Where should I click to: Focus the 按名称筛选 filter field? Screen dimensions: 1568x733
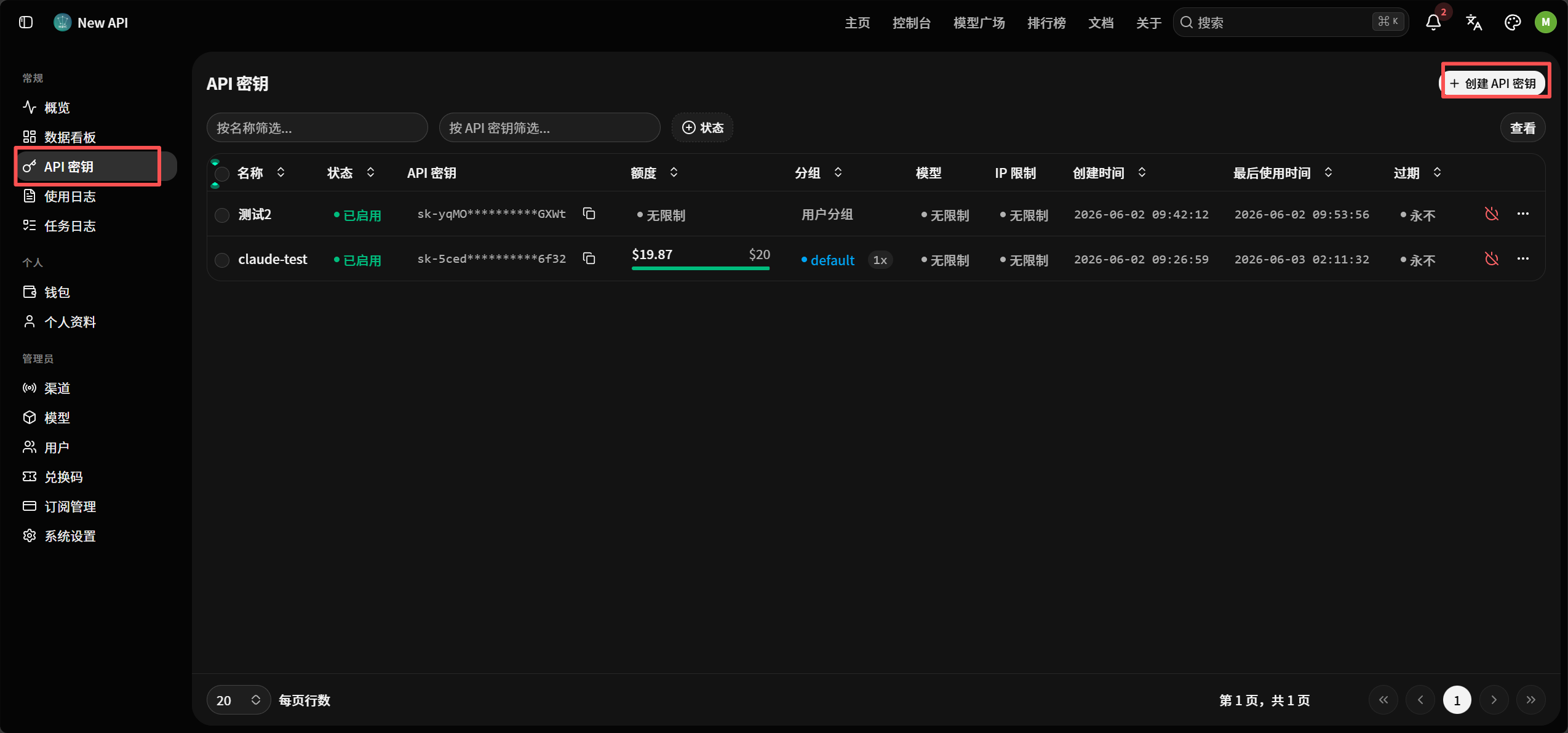[317, 127]
